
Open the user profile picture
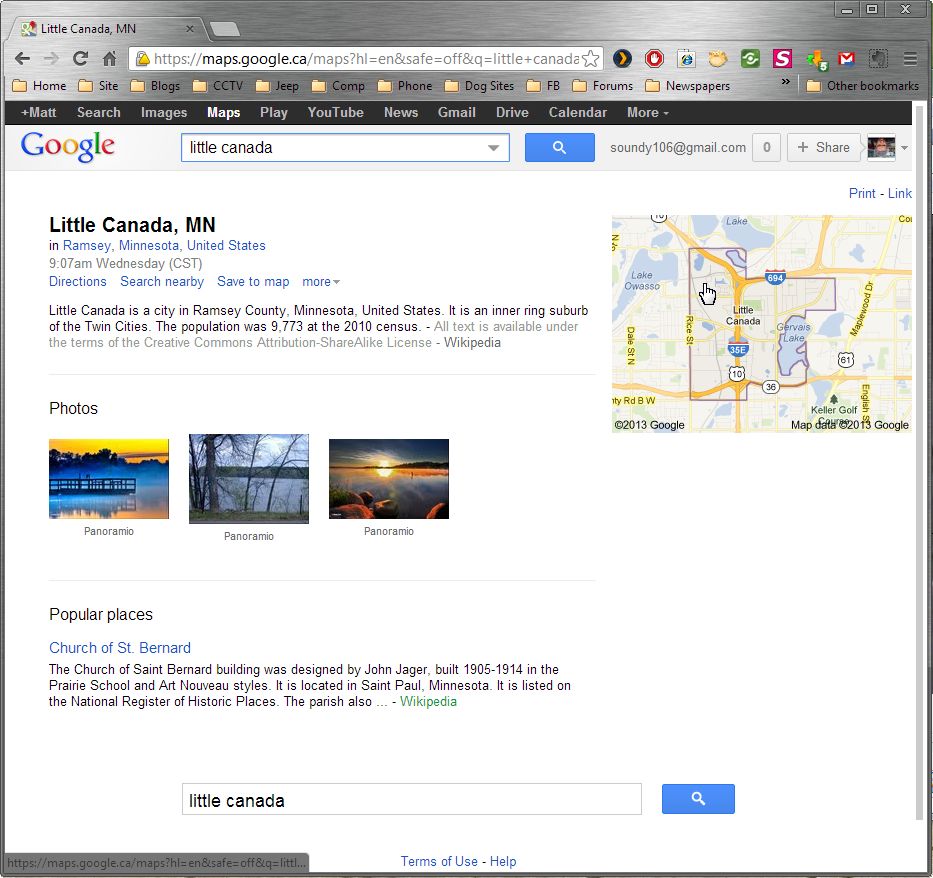pyautogui.click(x=881, y=148)
